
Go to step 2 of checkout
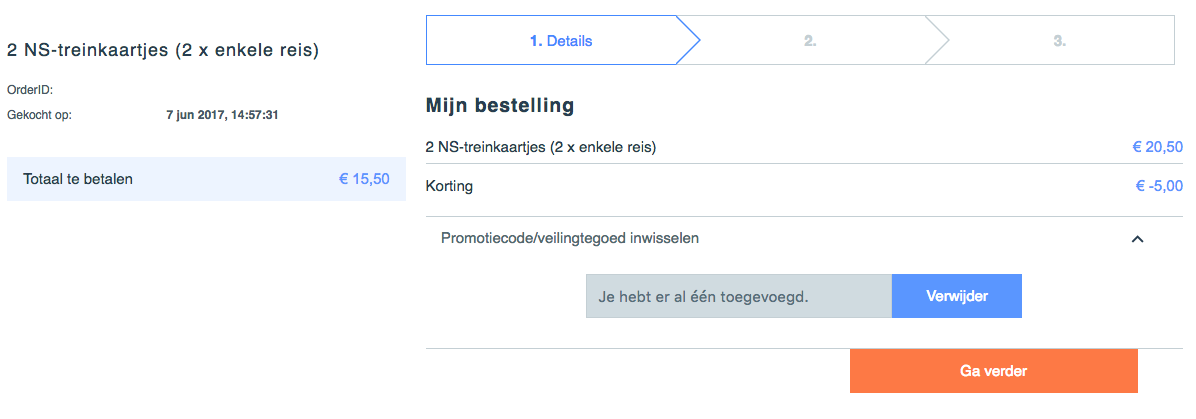coord(810,41)
